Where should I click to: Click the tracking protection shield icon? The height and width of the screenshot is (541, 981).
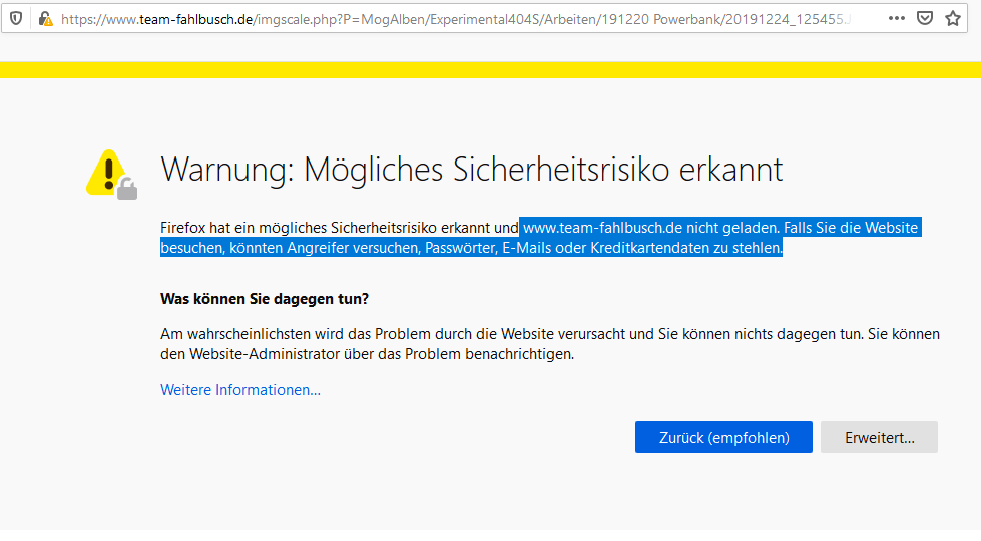(x=17, y=18)
